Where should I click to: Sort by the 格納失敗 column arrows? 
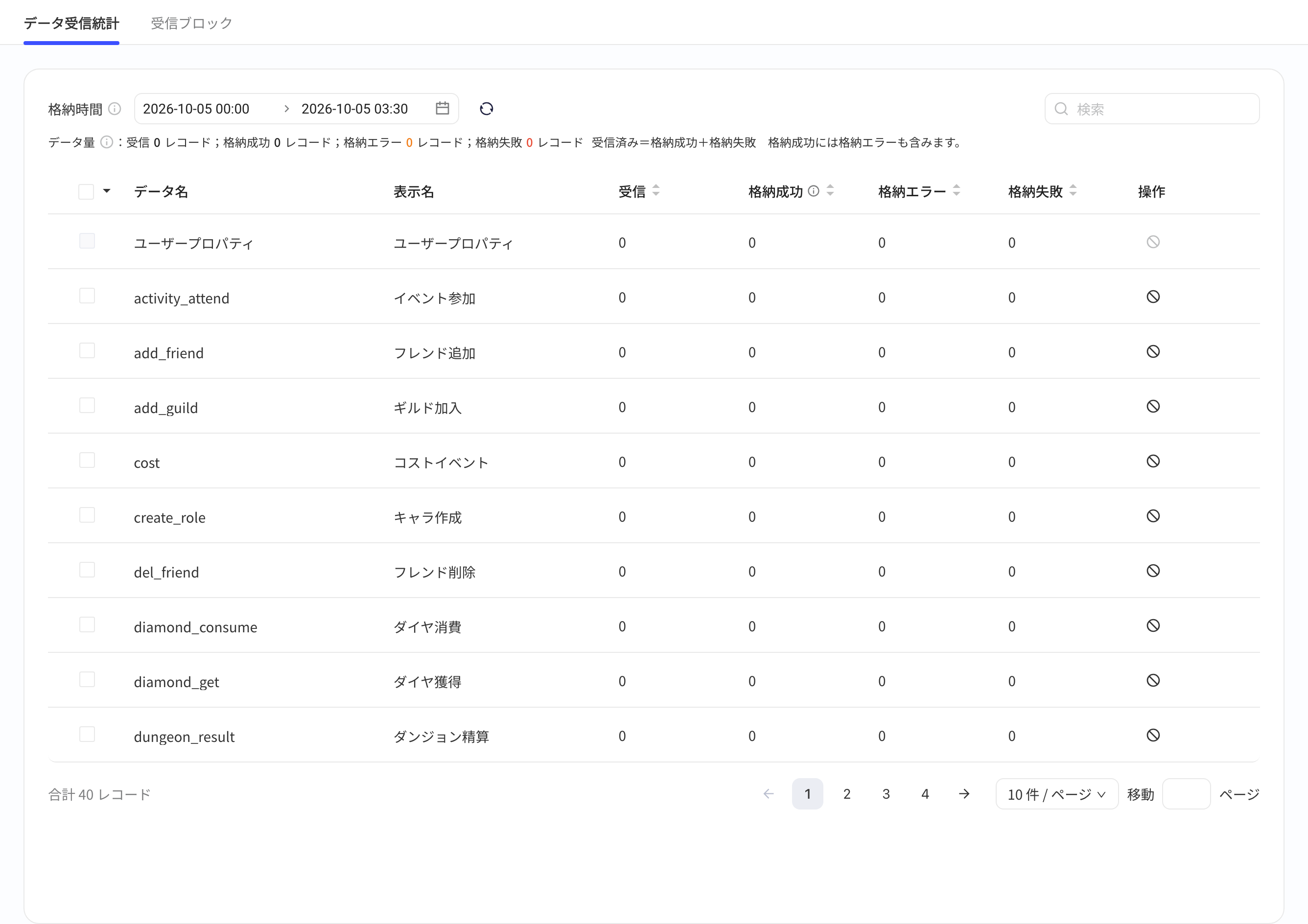[x=1073, y=191]
